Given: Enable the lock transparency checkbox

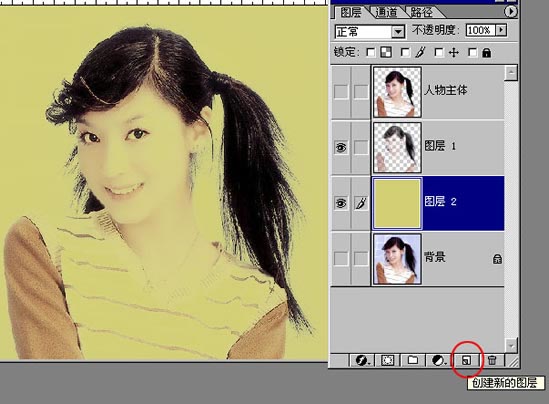Looking at the screenshot, I should tap(370, 53).
